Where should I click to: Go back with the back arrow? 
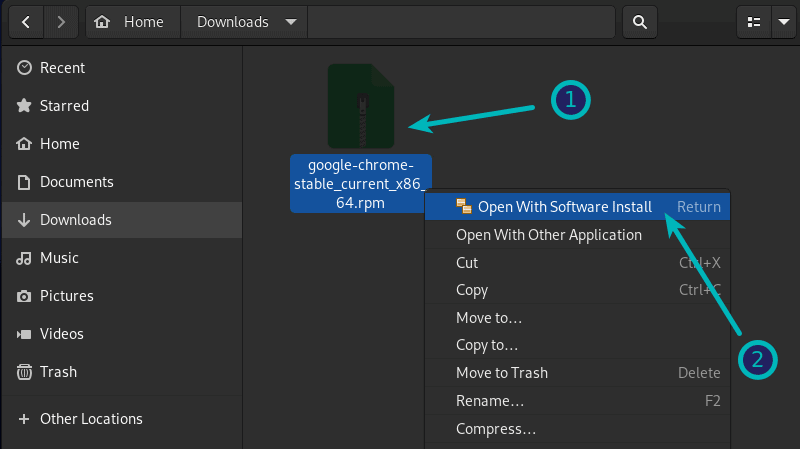click(26, 21)
